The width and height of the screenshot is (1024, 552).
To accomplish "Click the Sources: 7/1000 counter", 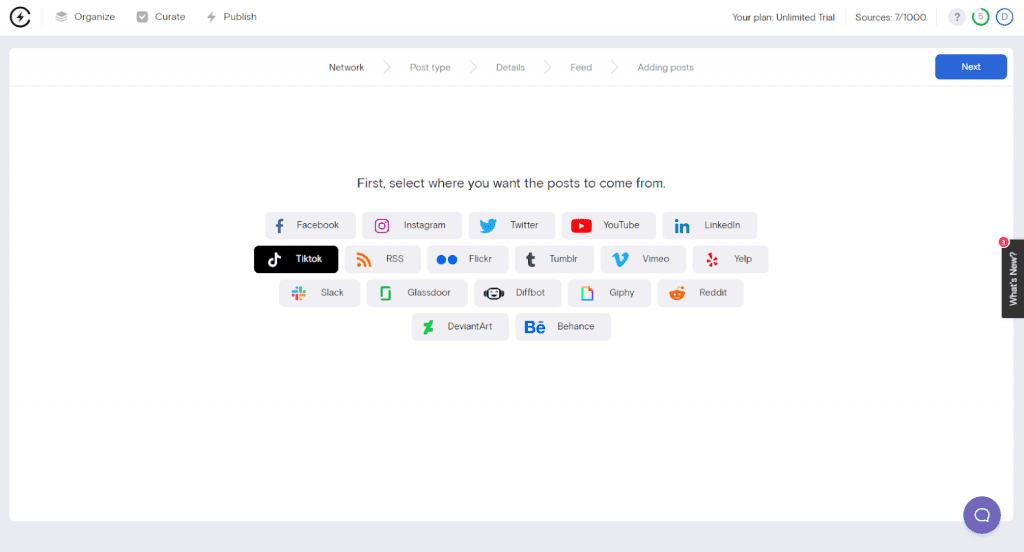I will click(x=890, y=18).
